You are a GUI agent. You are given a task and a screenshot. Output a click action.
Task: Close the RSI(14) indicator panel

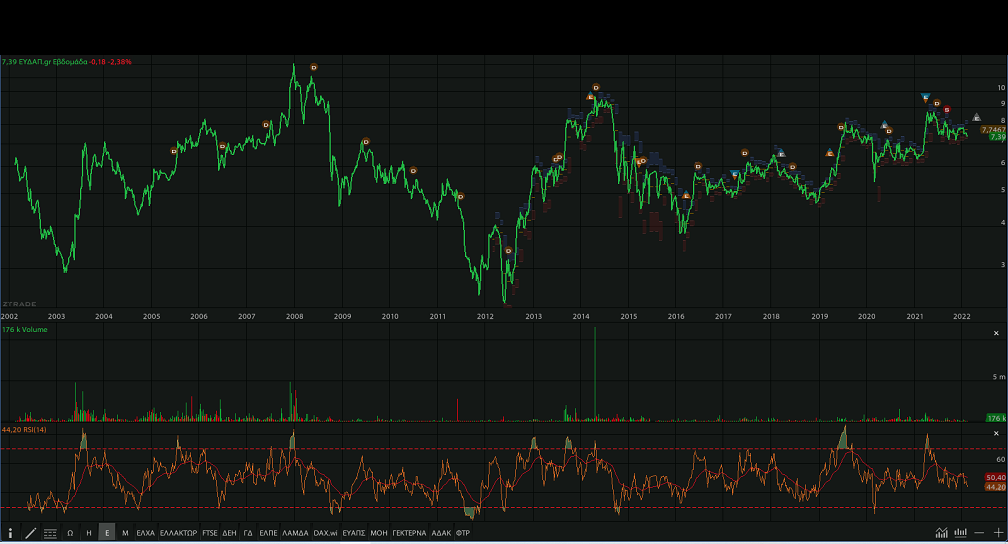click(996, 433)
